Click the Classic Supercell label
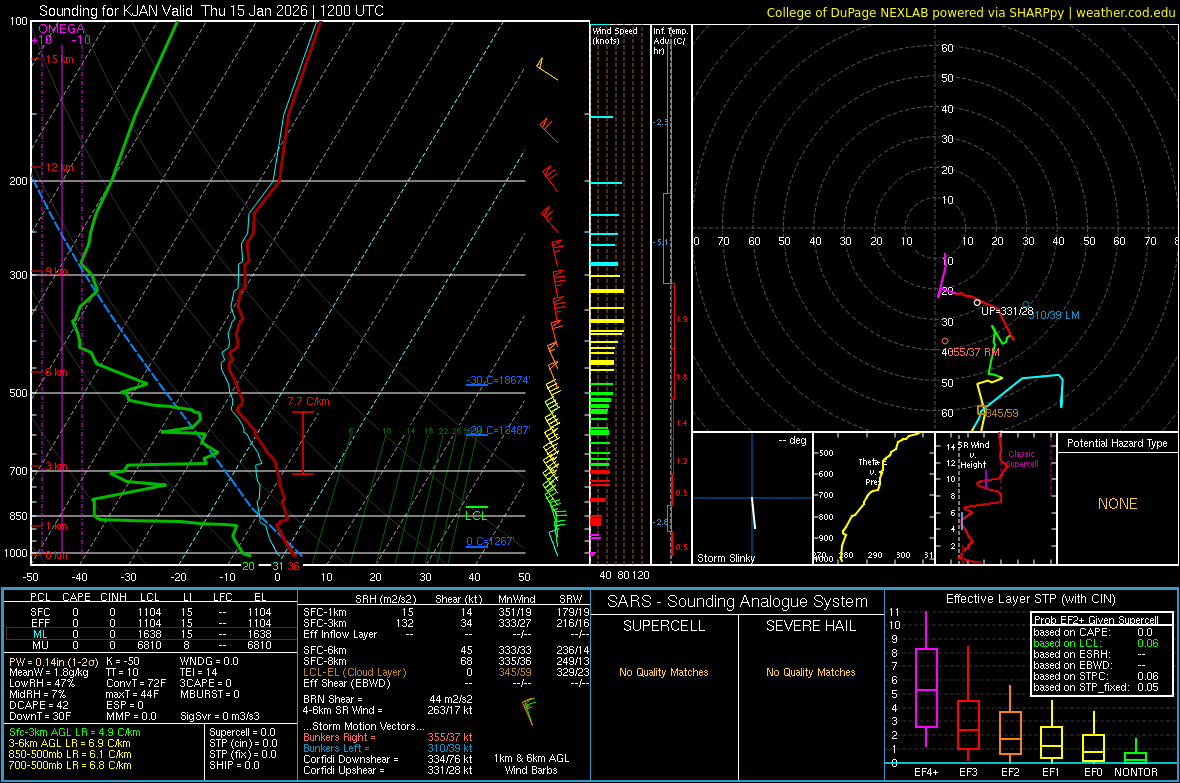The image size is (1180, 783). 1022,459
